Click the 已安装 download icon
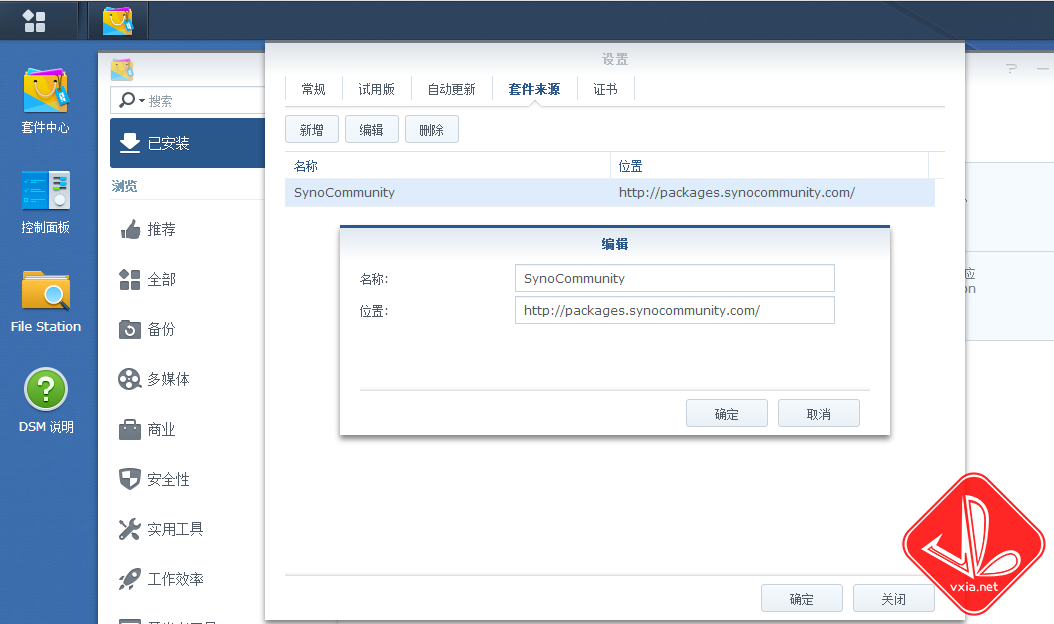This screenshot has width=1054, height=624. click(x=130, y=143)
